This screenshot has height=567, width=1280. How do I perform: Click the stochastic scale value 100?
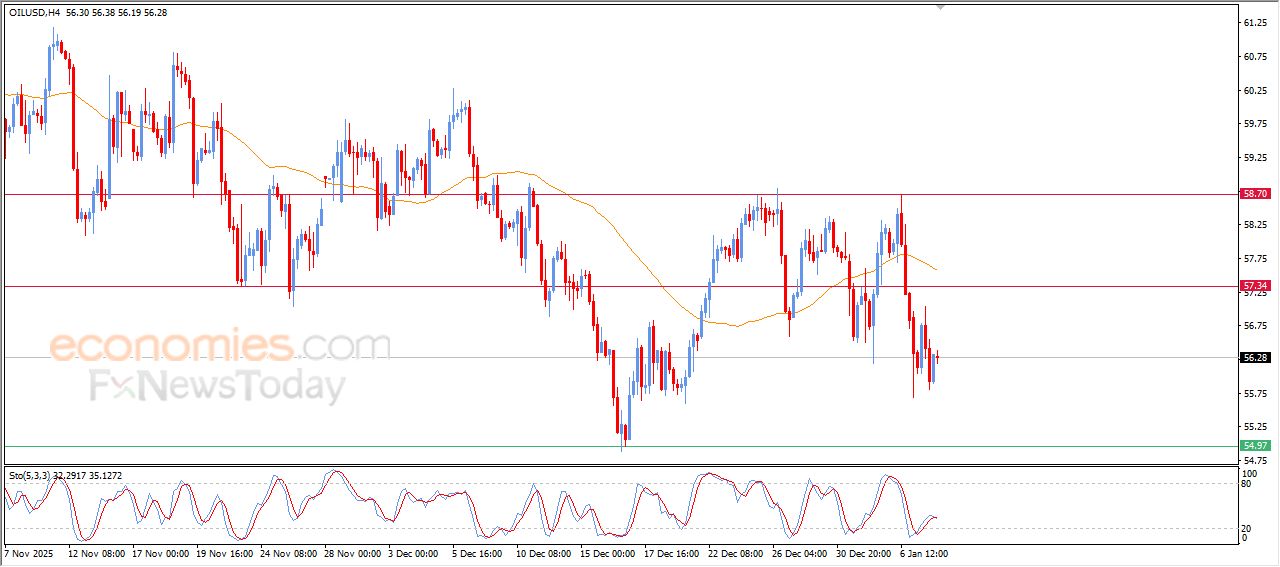(1249, 472)
